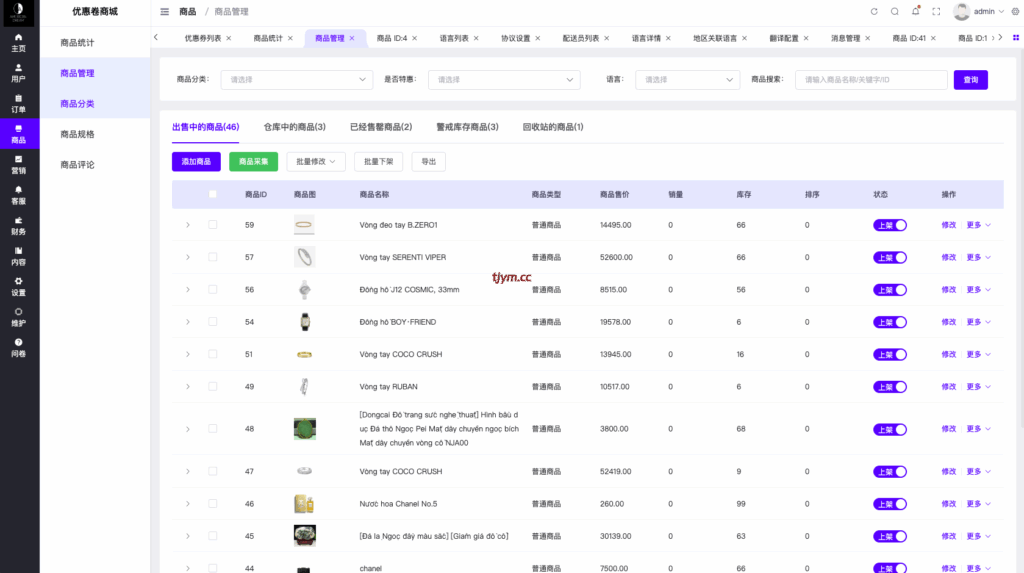Open 商品规格 in the side menu
The width and height of the screenshot is (1024, 573).
coord(77,134)
